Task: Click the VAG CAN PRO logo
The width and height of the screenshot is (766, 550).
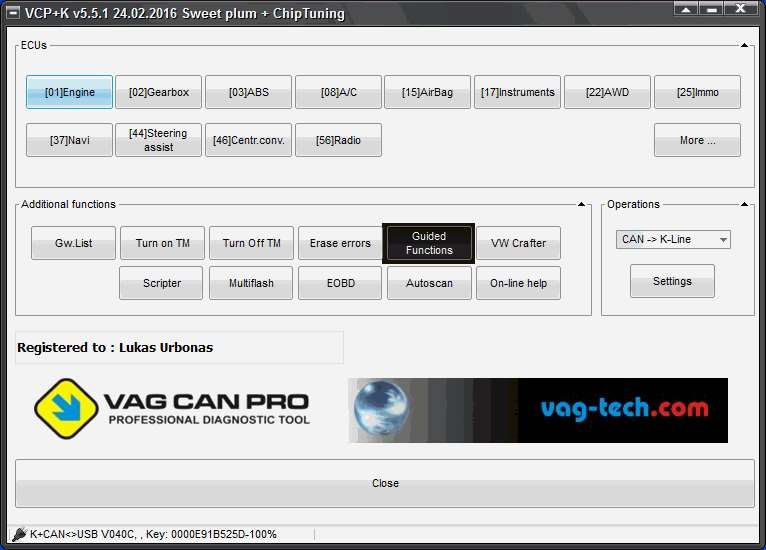Action: (x=172, y=409)
